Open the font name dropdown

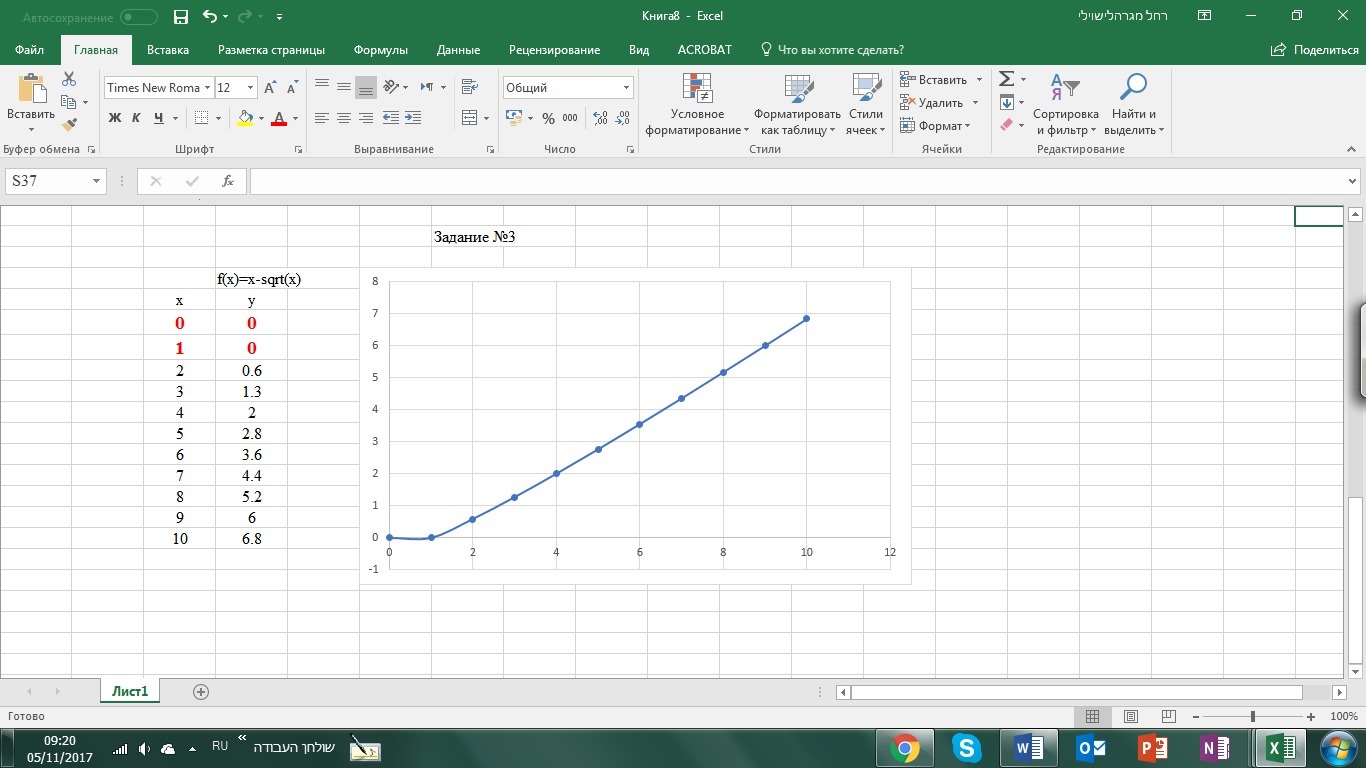pyautogui.click(x=207, y=88)
